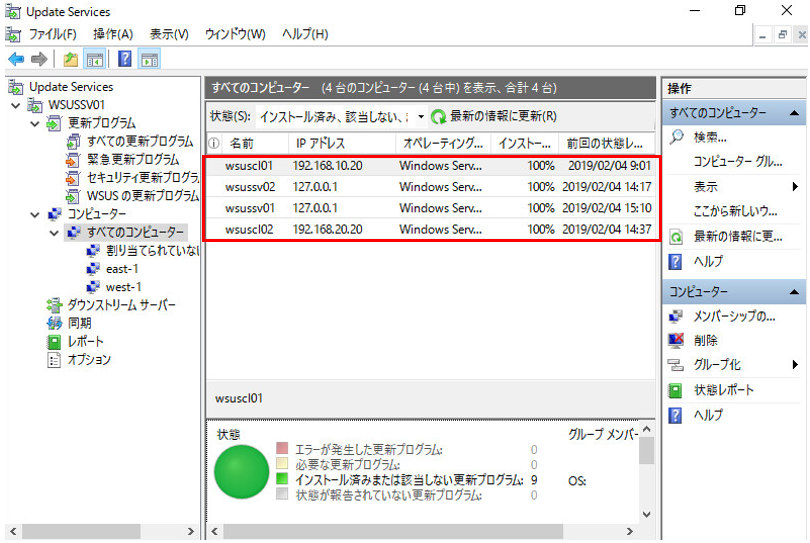This screenshot has height=543, width=810.
Task: Open the 状態(S) status filter dropdown
Action: [x=421, y=117]
